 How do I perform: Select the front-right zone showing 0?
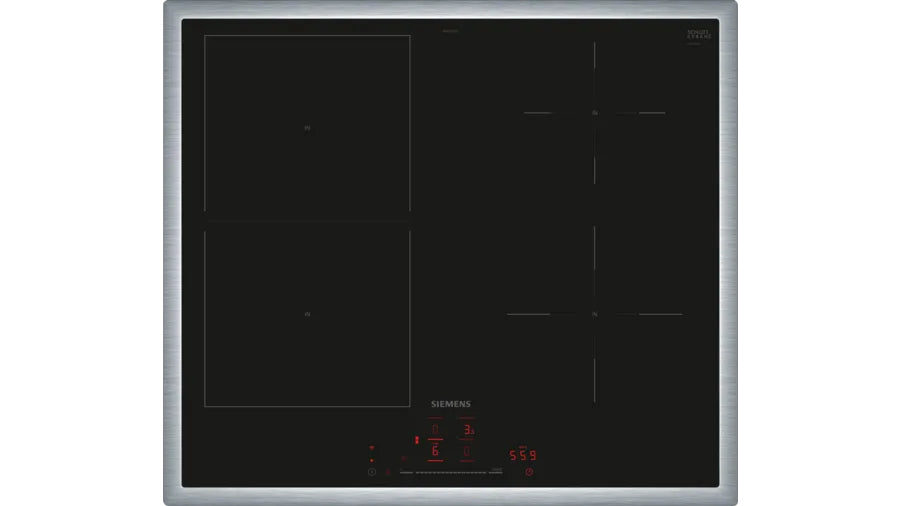tap(467, 452)
